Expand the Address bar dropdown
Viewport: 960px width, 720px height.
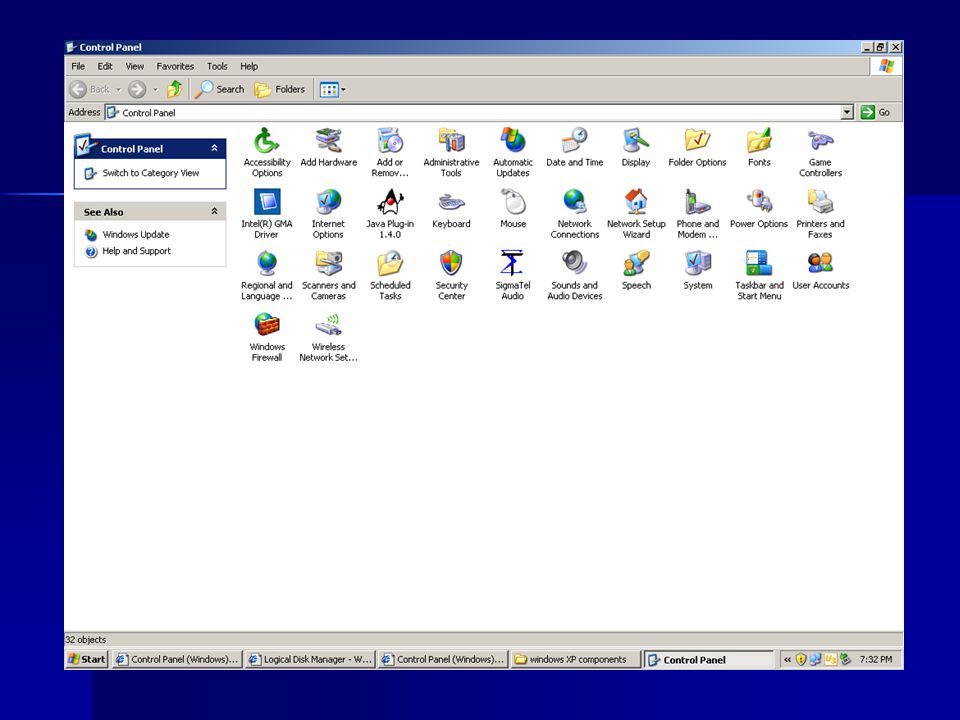pyautogui.click(x=847, y=112)
